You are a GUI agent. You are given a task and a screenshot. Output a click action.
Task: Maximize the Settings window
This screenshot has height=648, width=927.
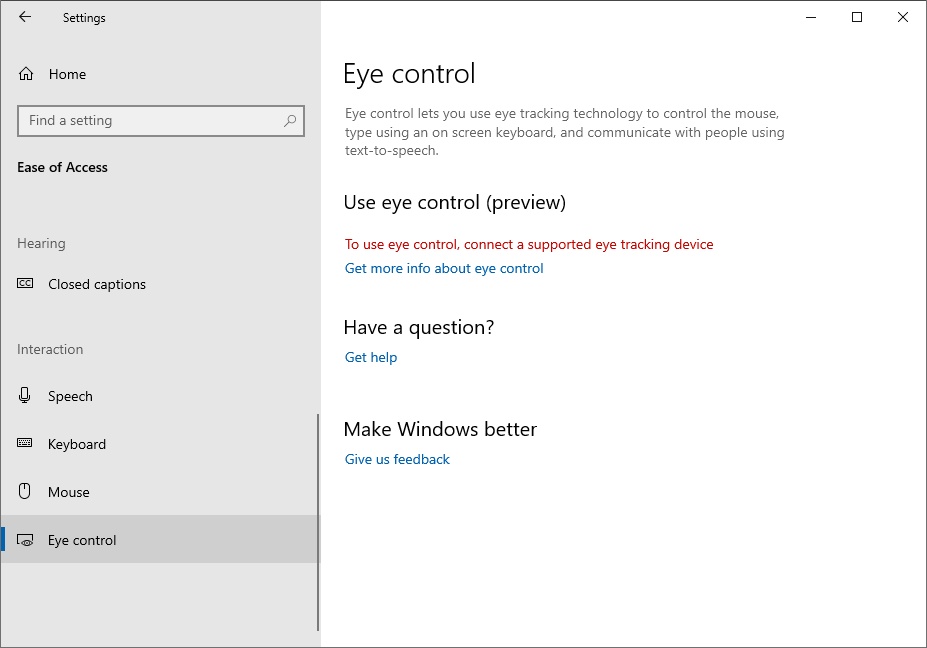point(857,17)
